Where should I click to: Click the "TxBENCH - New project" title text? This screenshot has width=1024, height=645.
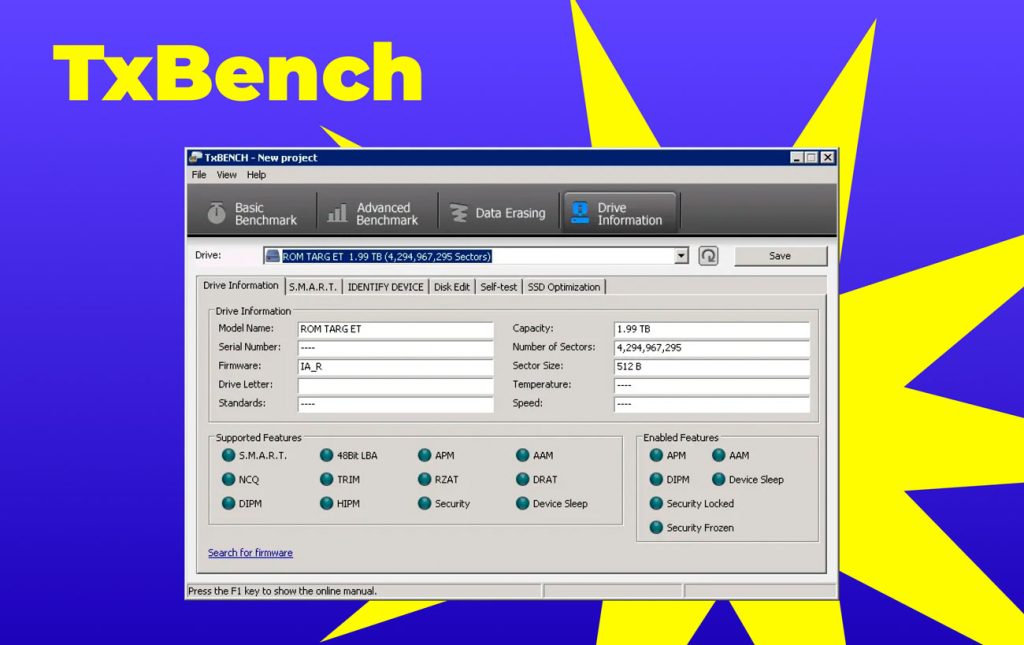261,157
